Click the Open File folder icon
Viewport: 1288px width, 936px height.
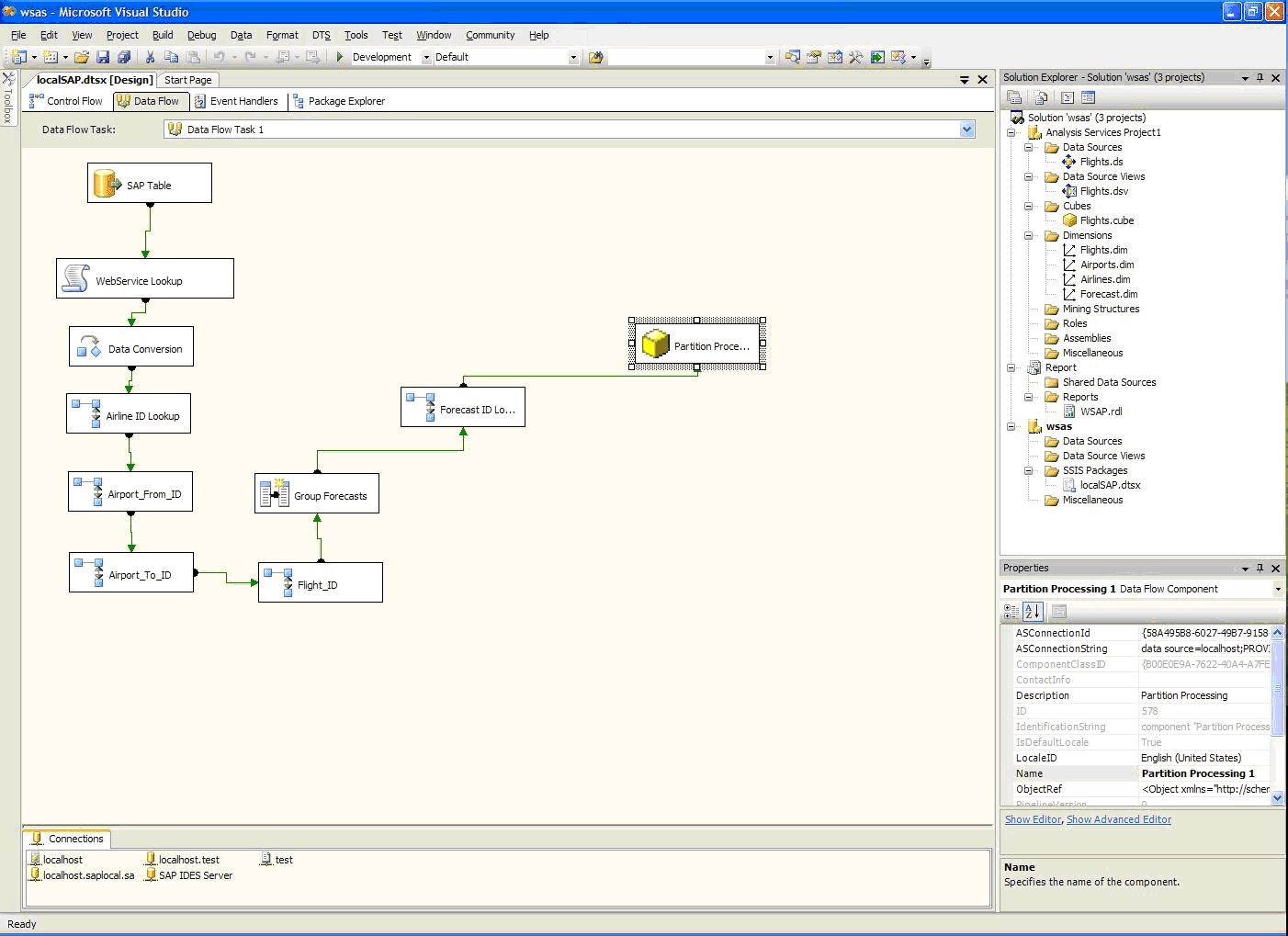pos(82,57)
